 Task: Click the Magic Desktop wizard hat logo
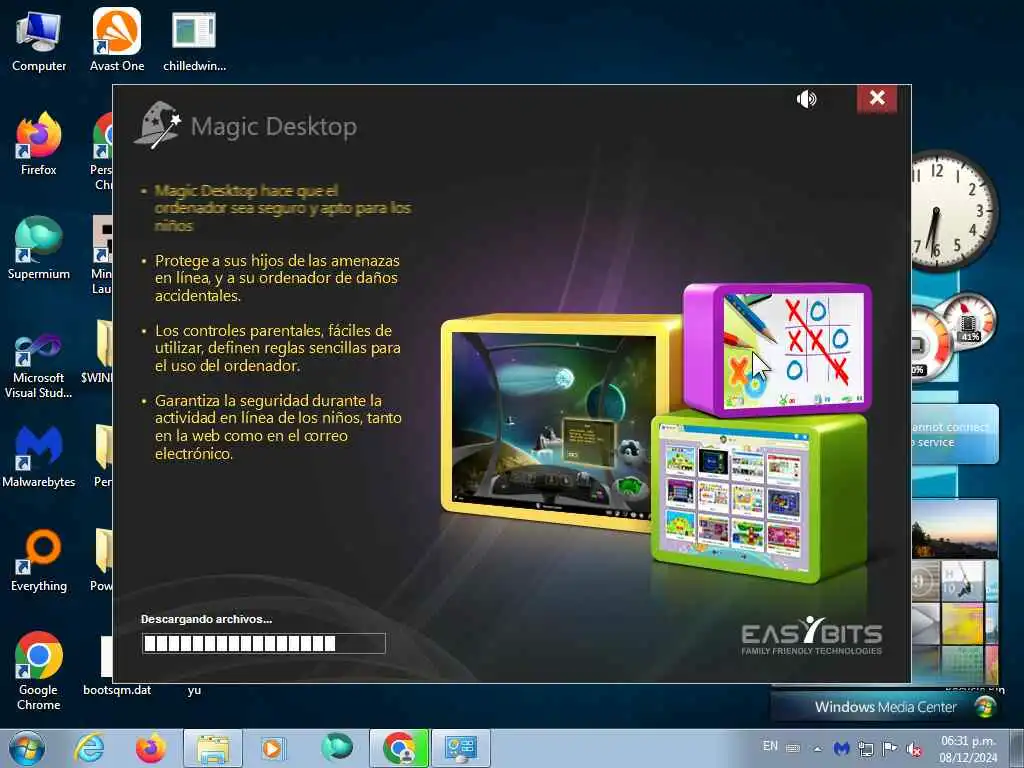pos(157,124)
